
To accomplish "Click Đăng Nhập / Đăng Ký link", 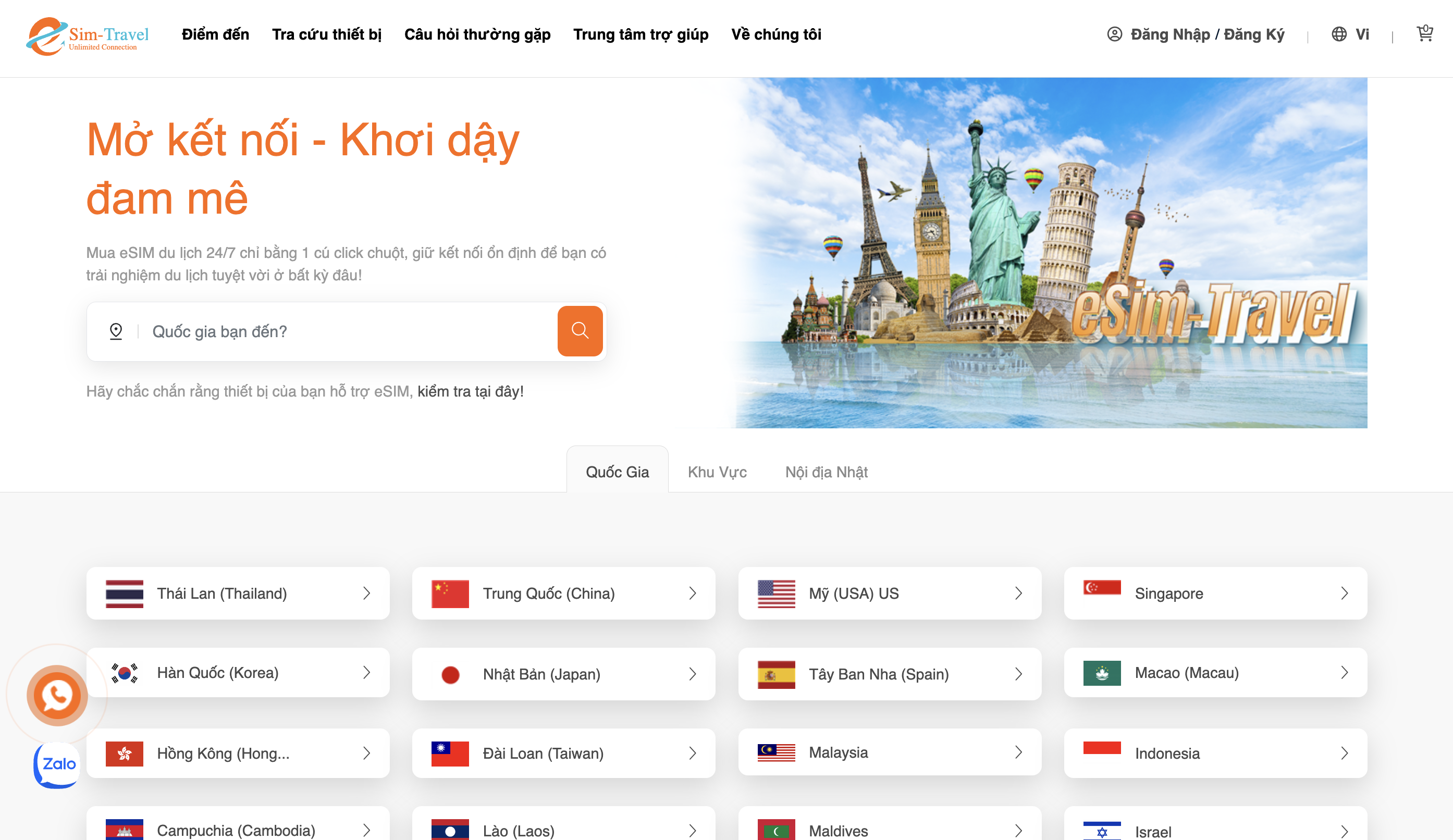I will pos(1208,34).
